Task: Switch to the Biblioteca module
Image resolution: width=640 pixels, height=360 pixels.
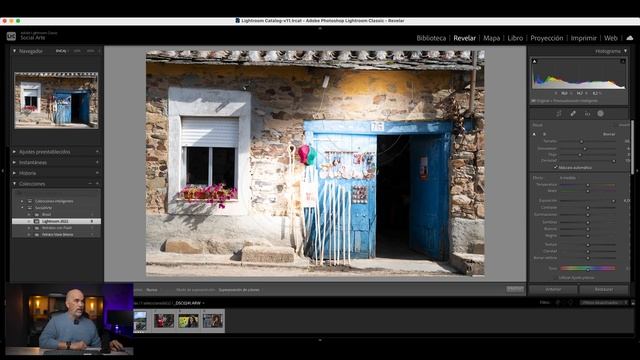Action: [x=431, y=38]
